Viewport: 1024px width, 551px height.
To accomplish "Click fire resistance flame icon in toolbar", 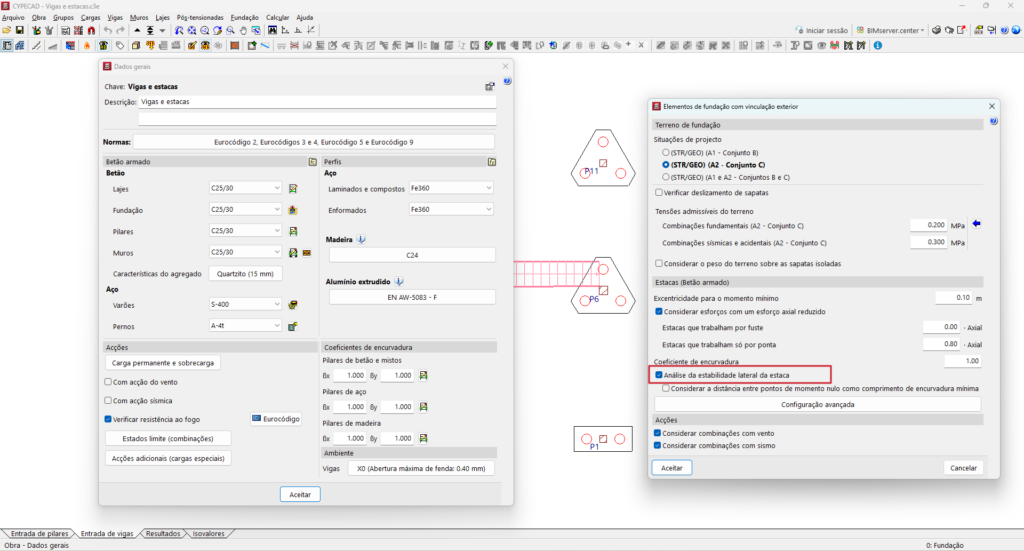I will tap(87, 46).
